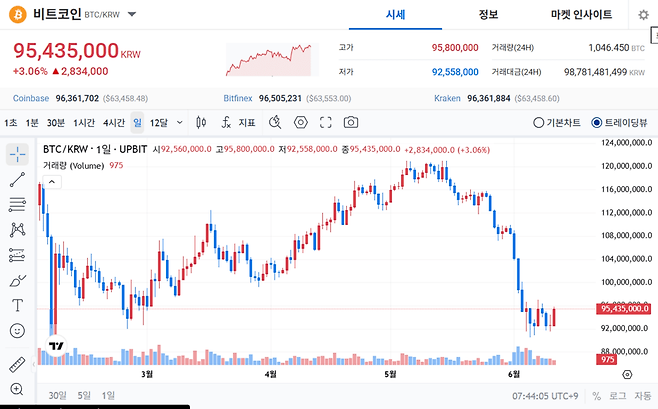Image resolution: width=658 pixels, height=409 pixels.
Task: Expand the BTC/KRW market dropdown arrow
Action: tap(132, 14)
